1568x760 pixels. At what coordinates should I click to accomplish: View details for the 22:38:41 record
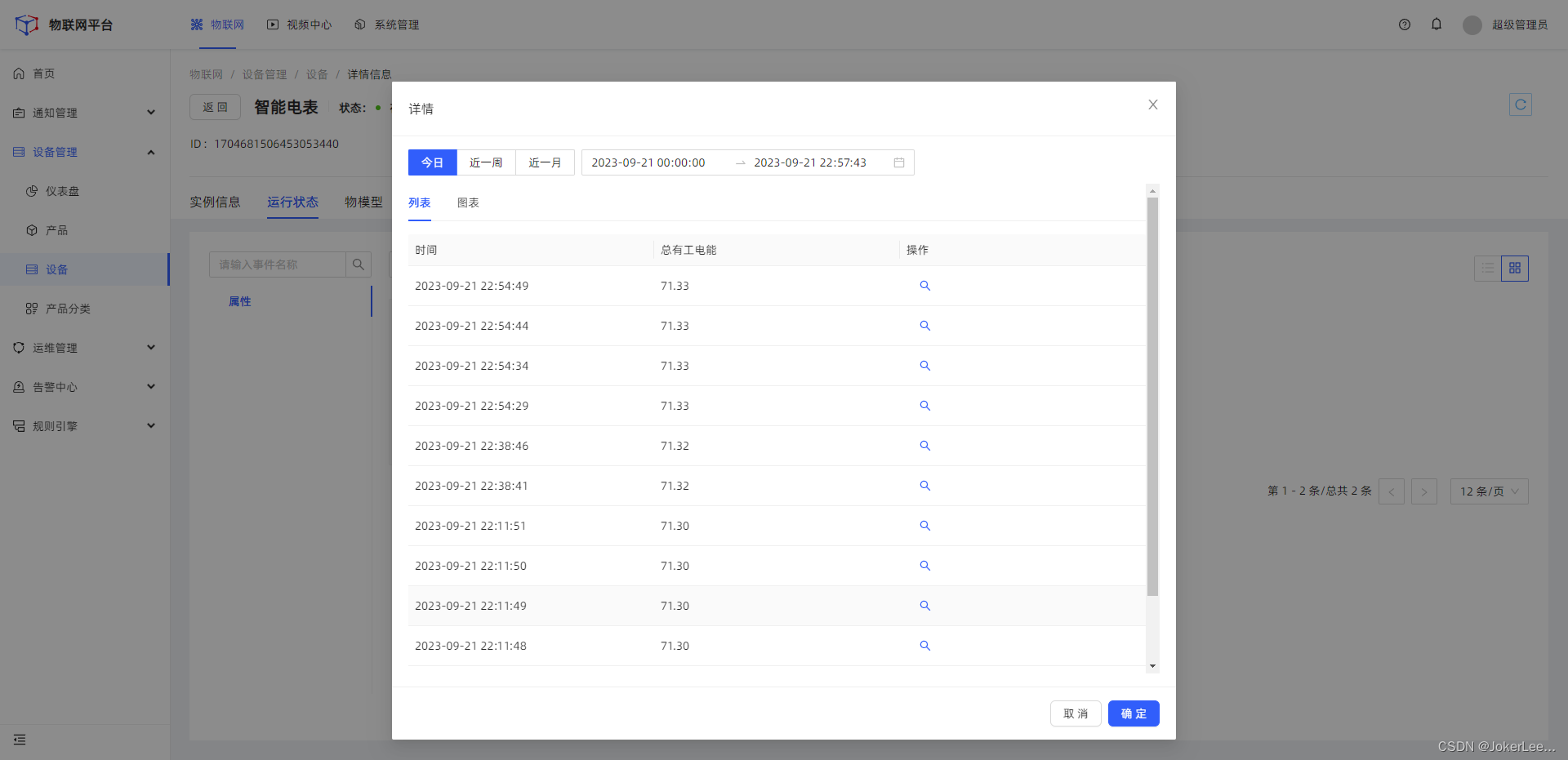click(x=924, y=486)
